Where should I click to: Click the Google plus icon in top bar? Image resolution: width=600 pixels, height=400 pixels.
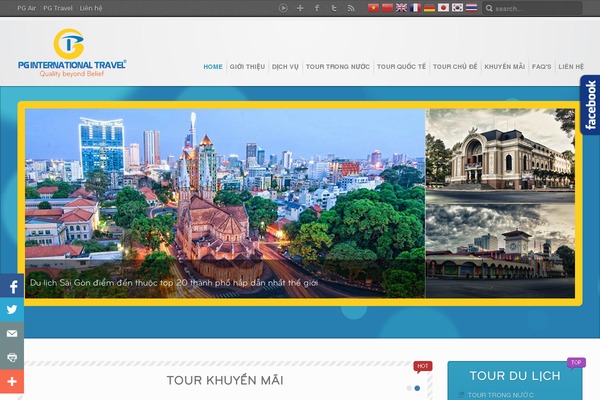(300, 8)
